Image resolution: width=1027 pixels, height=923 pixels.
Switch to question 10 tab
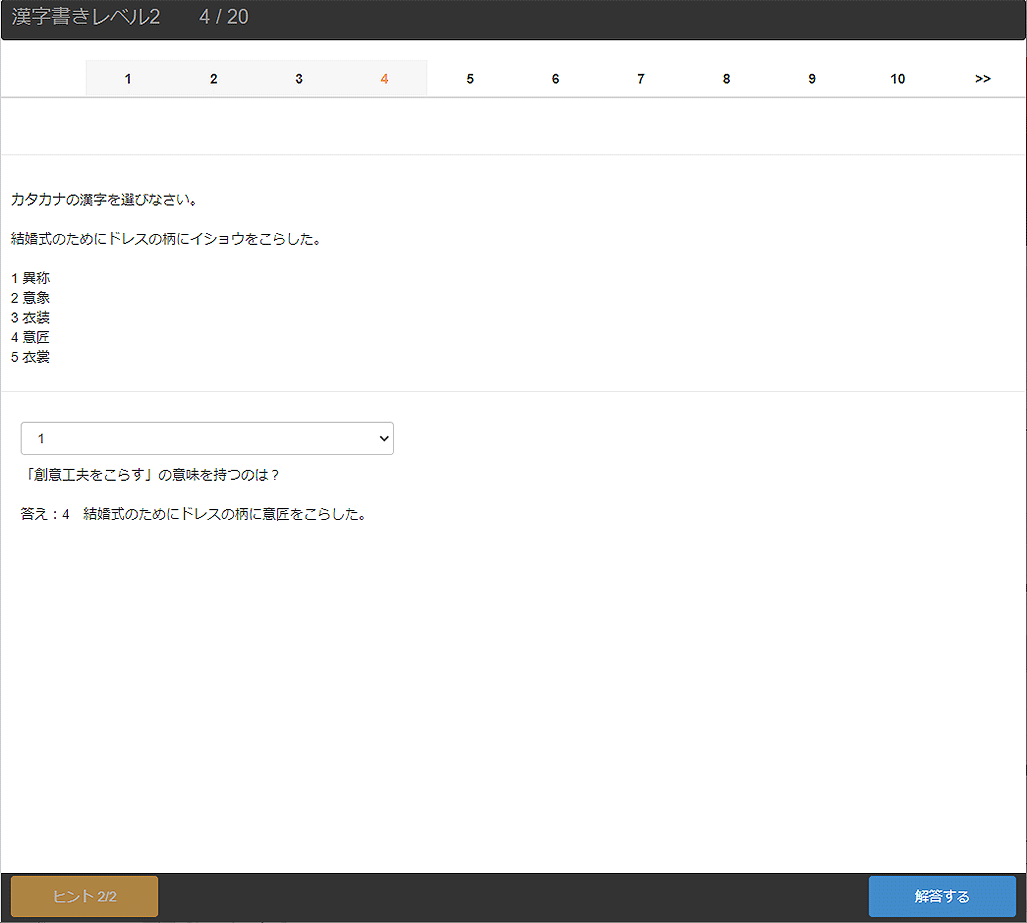click(x=897, y=79)
